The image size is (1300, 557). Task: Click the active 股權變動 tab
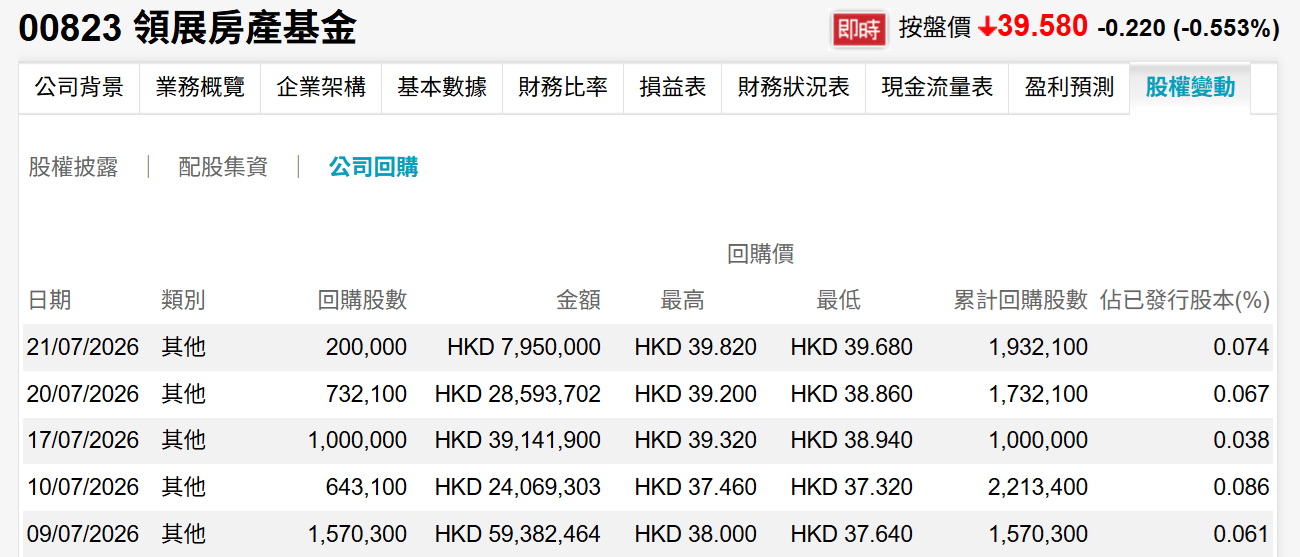coord(1190,87)
